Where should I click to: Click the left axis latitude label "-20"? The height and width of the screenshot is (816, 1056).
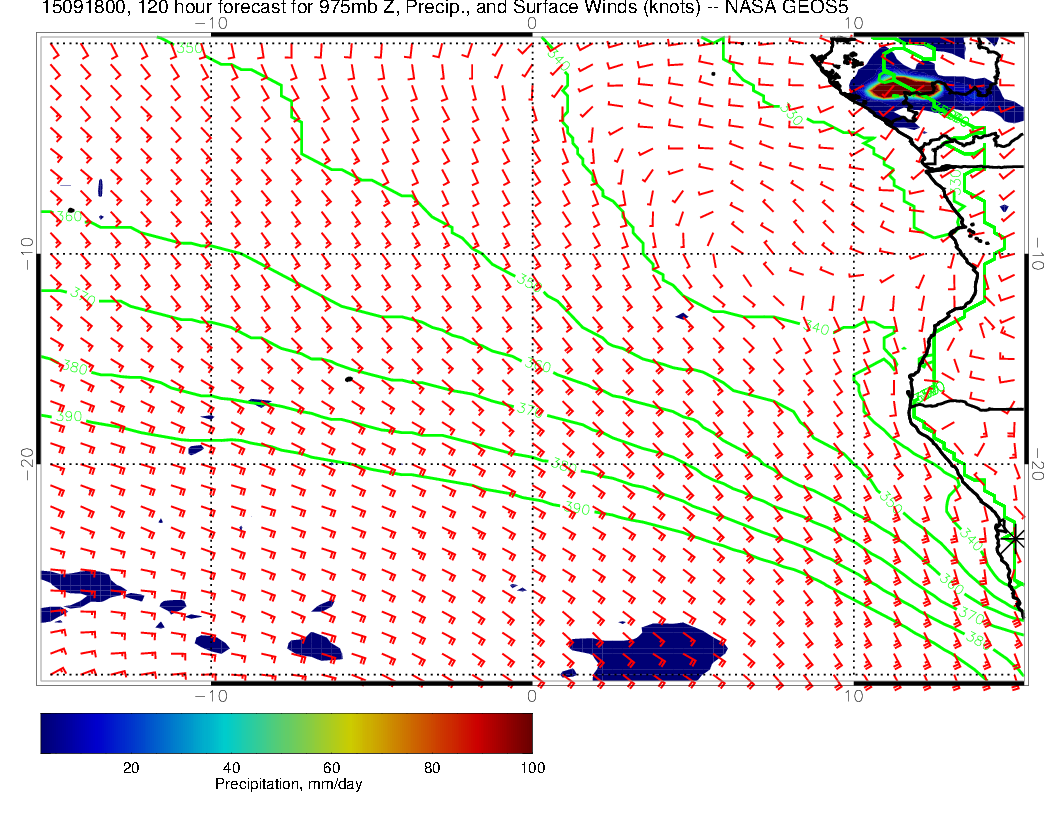(x=27, y=464)
